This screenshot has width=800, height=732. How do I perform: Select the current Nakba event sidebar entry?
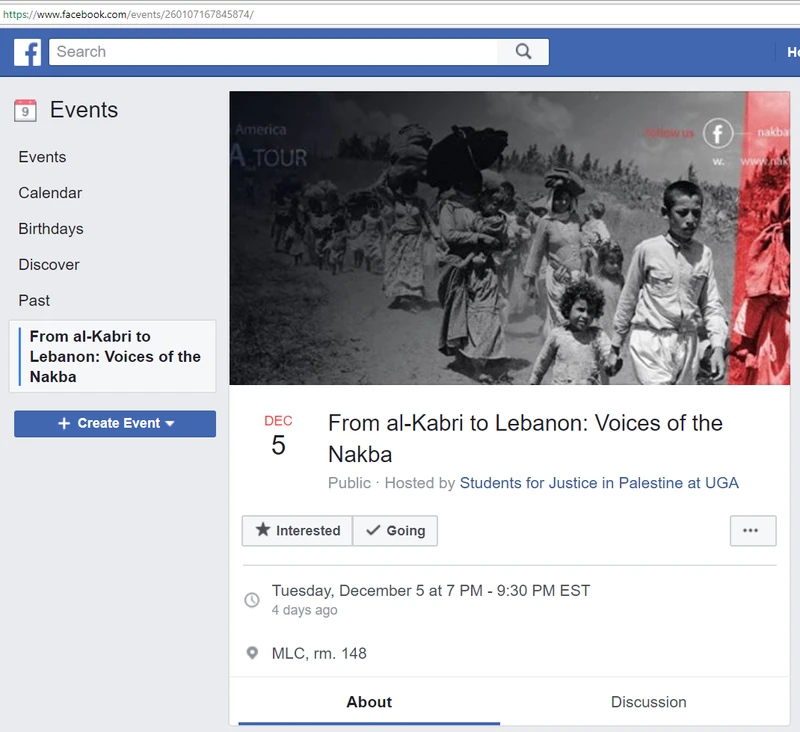point(114,356)
